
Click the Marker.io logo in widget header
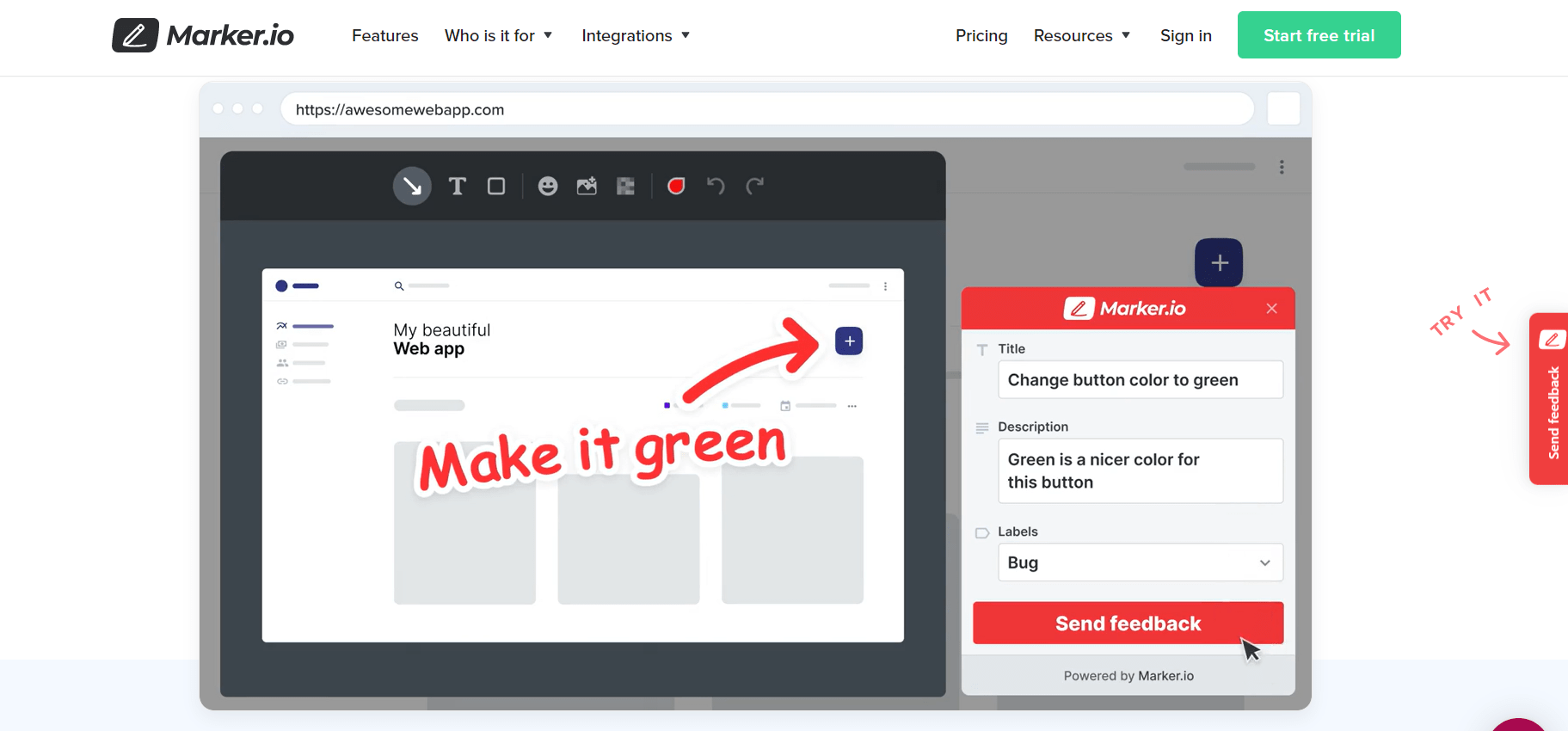(x=1125, y=309)
